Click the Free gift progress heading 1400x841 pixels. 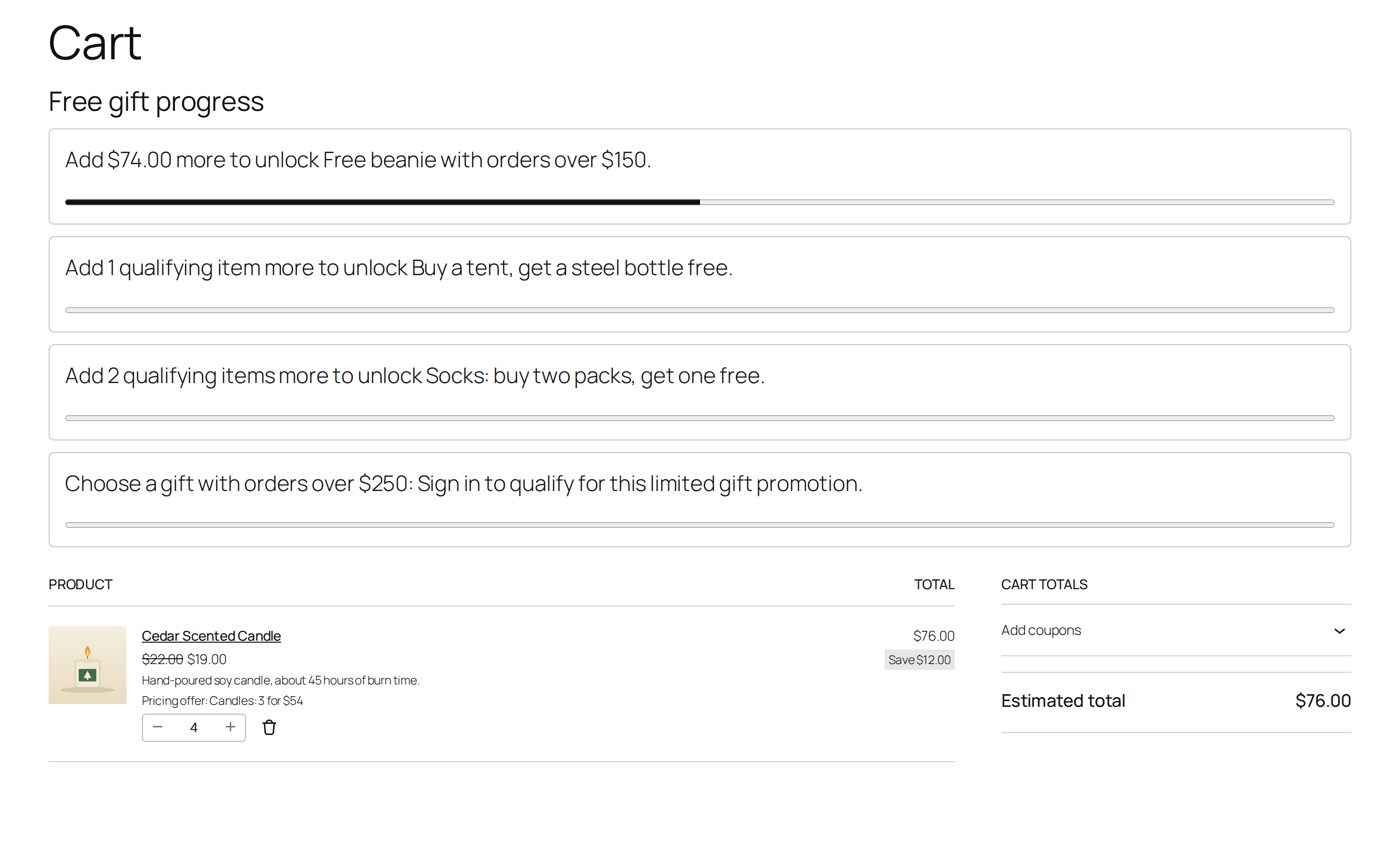pos(156,102)
